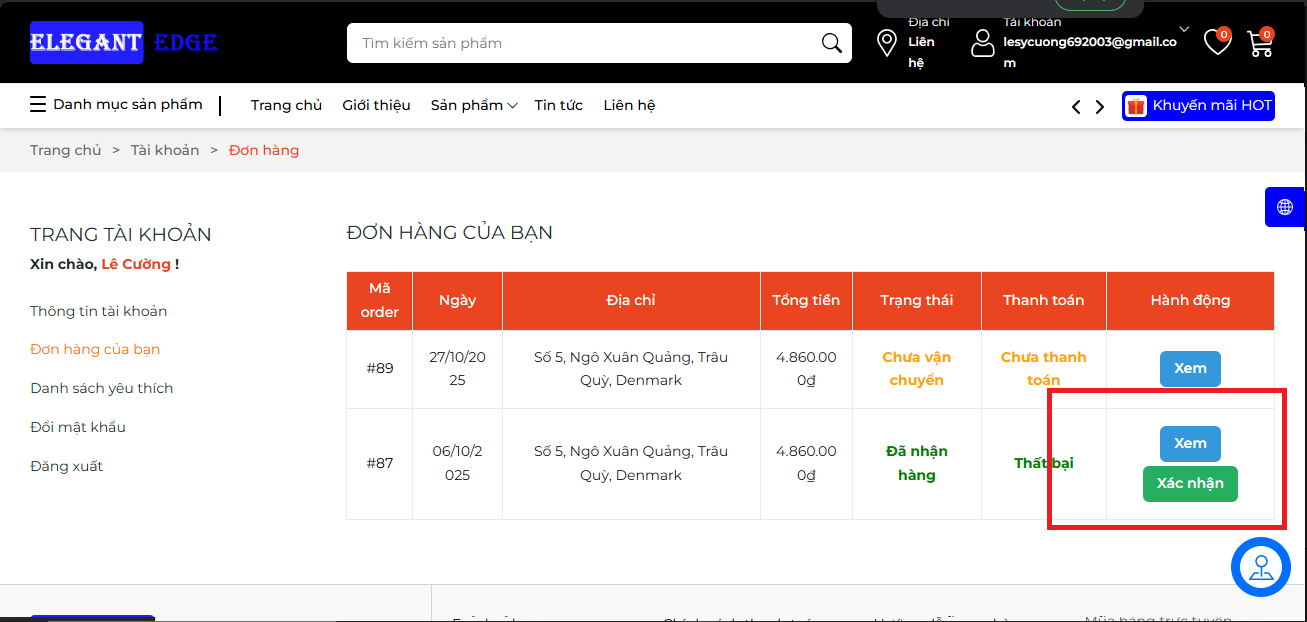Click the location pin icon

coord(886,43)
